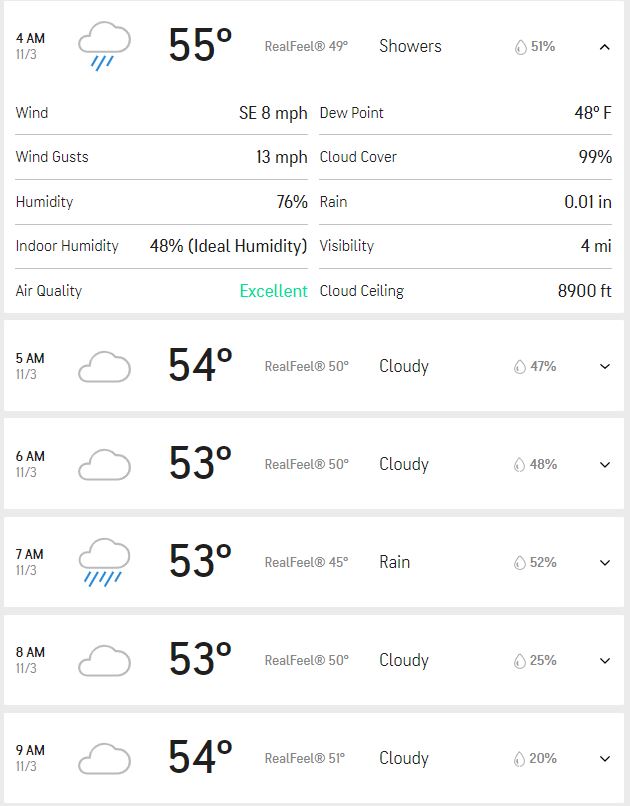Click the cloud icon for 6 AM

104,465
